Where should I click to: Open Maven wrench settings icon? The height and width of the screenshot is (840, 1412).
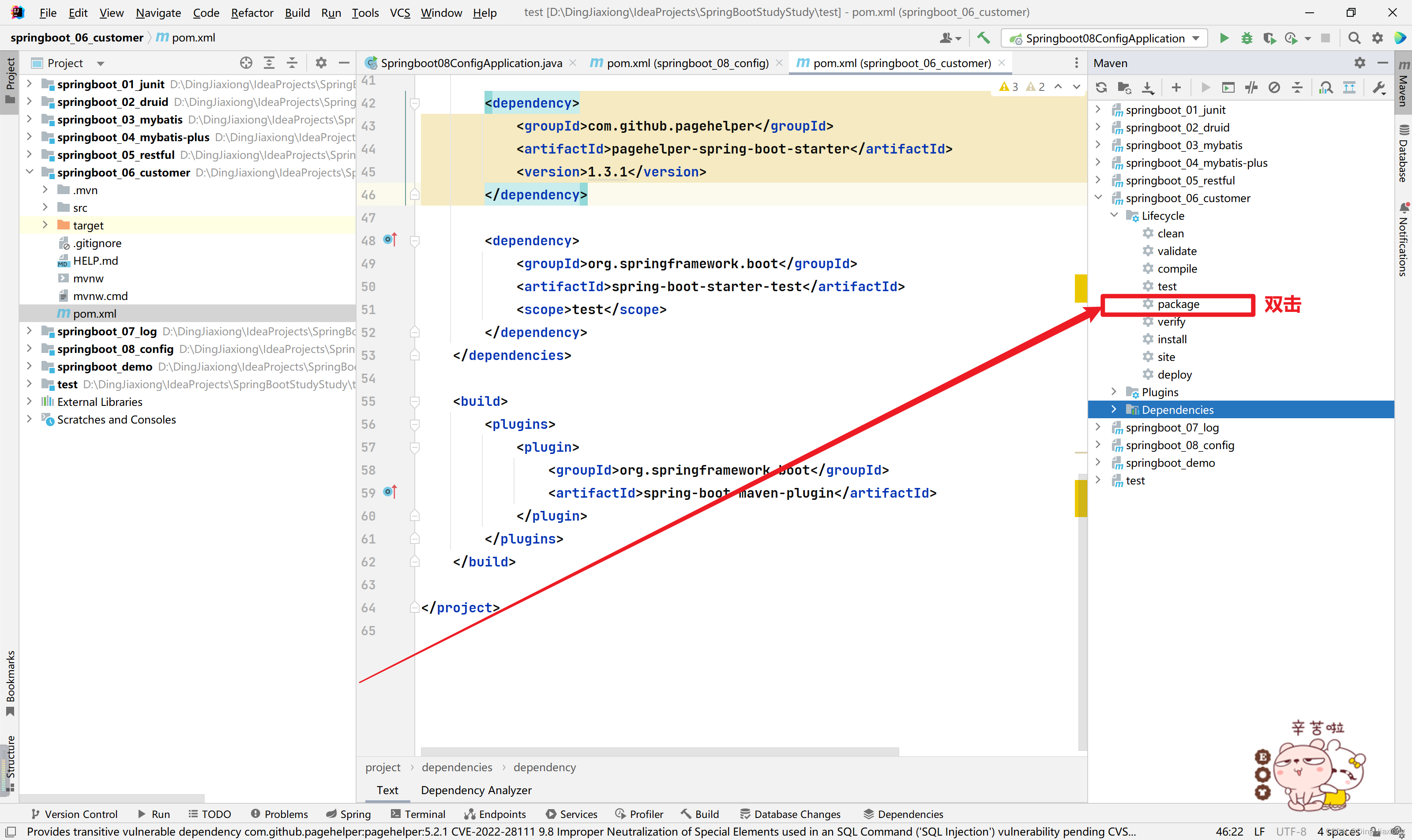(1378, 88)
